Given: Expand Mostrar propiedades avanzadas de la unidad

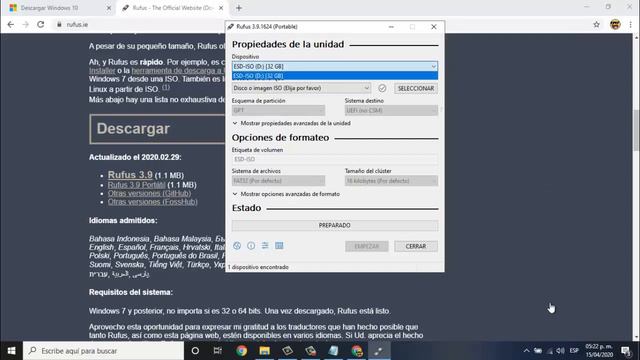Looking at the screenshot, I should [x=291, y=123].
